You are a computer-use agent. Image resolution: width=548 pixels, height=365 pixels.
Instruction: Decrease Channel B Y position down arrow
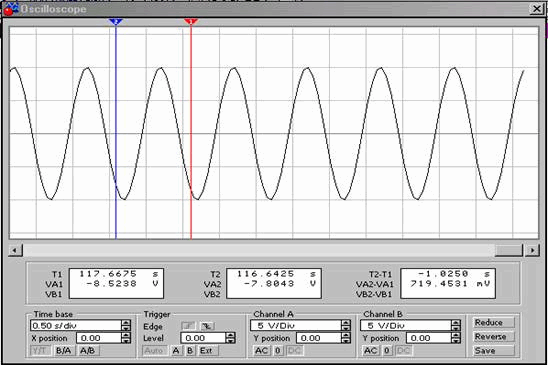click(456, 341)
